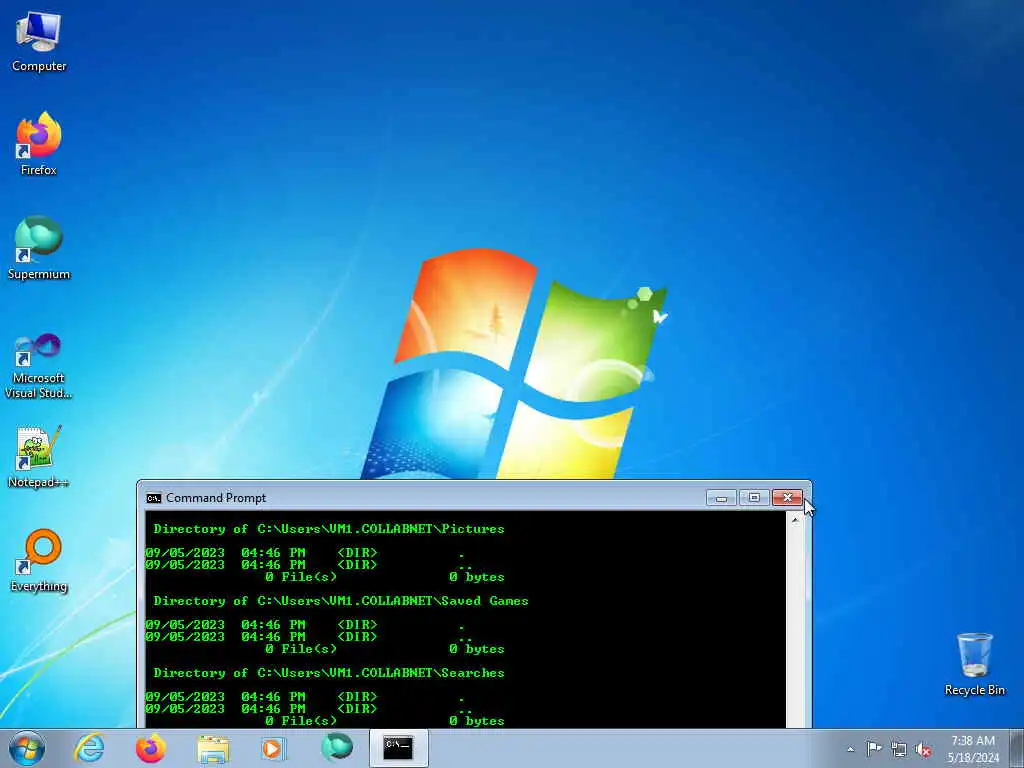Screen dimensions: 1024x768
Task: Show hidden icons in the system tray
Action: (x=850, y=749)
